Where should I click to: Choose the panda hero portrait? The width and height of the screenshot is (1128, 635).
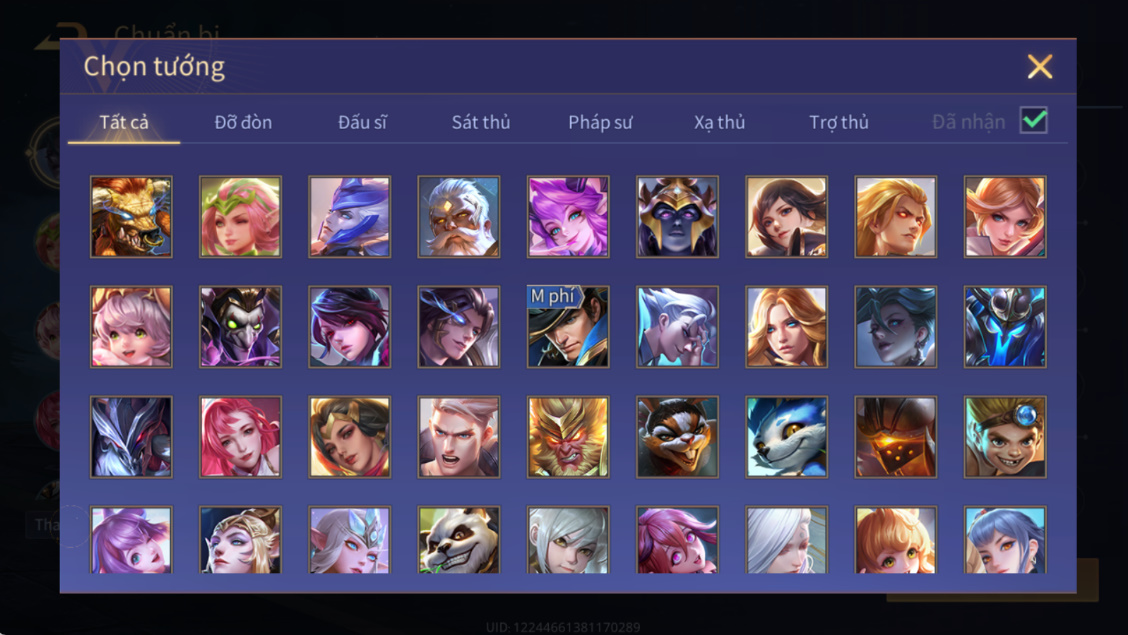[x=458, y=539]
